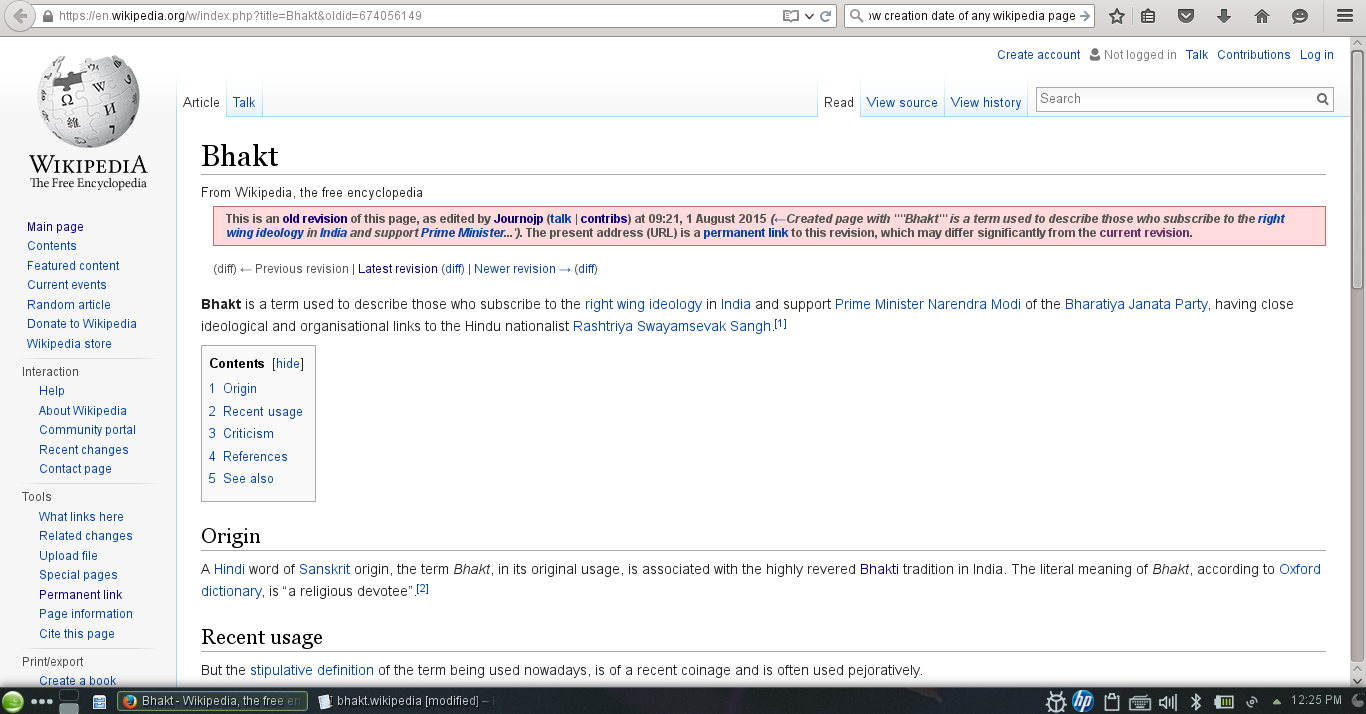Viewport: 1366px width, 714px height.
Task: Open Donate to Wikipedia link
Action: click(x=82, y=324)
